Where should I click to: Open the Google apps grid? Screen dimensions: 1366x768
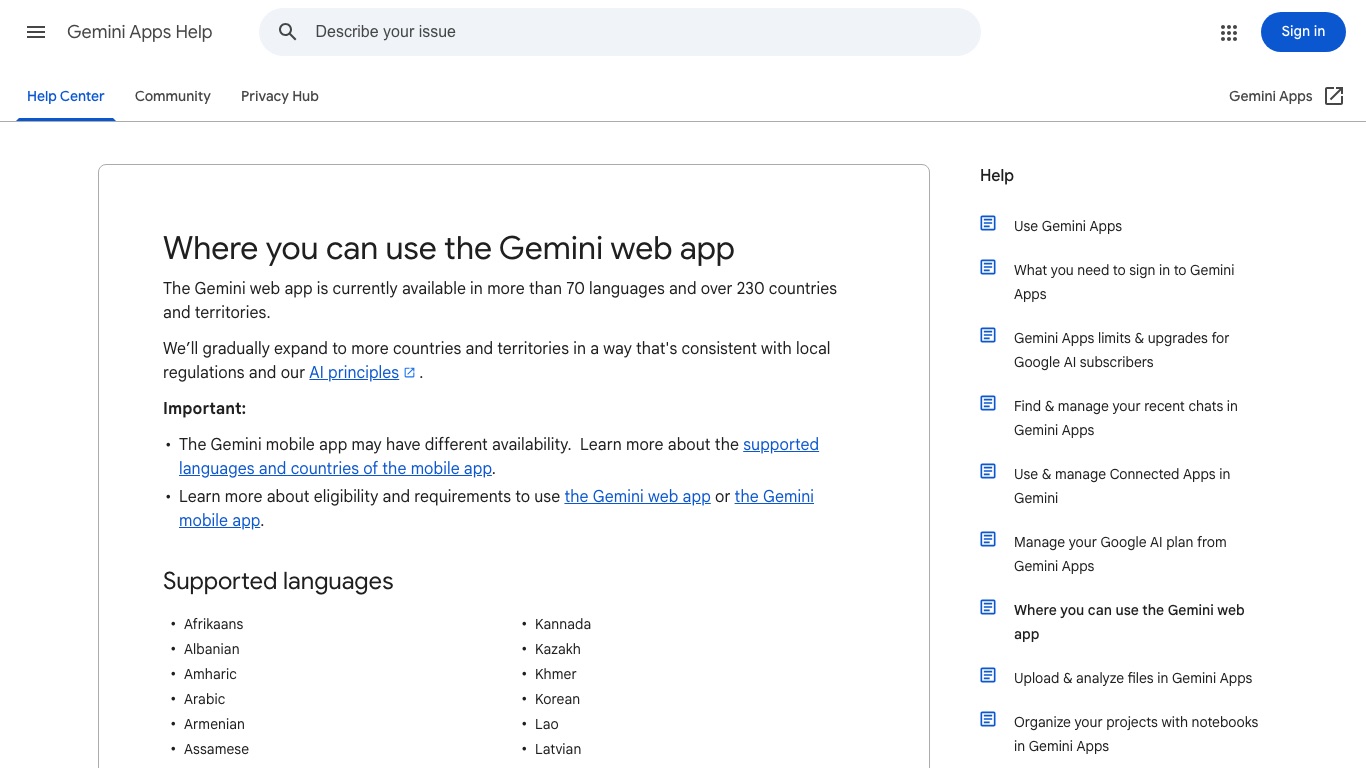pos(1229,32)
